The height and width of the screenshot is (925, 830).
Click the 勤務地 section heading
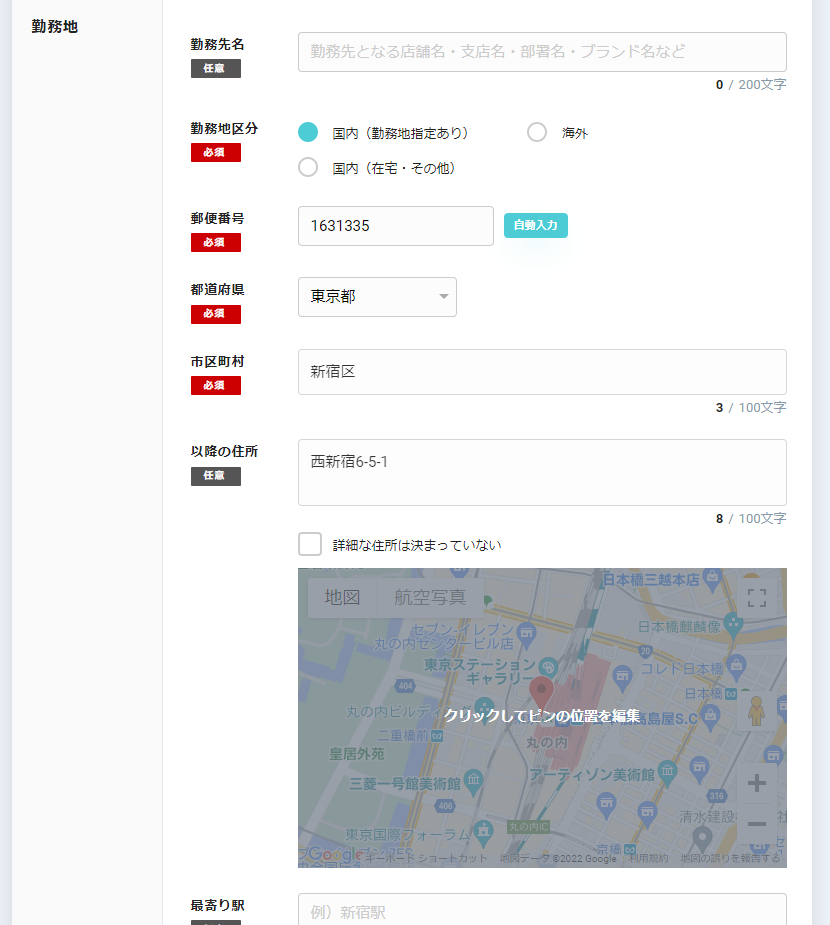click(54, 27)
